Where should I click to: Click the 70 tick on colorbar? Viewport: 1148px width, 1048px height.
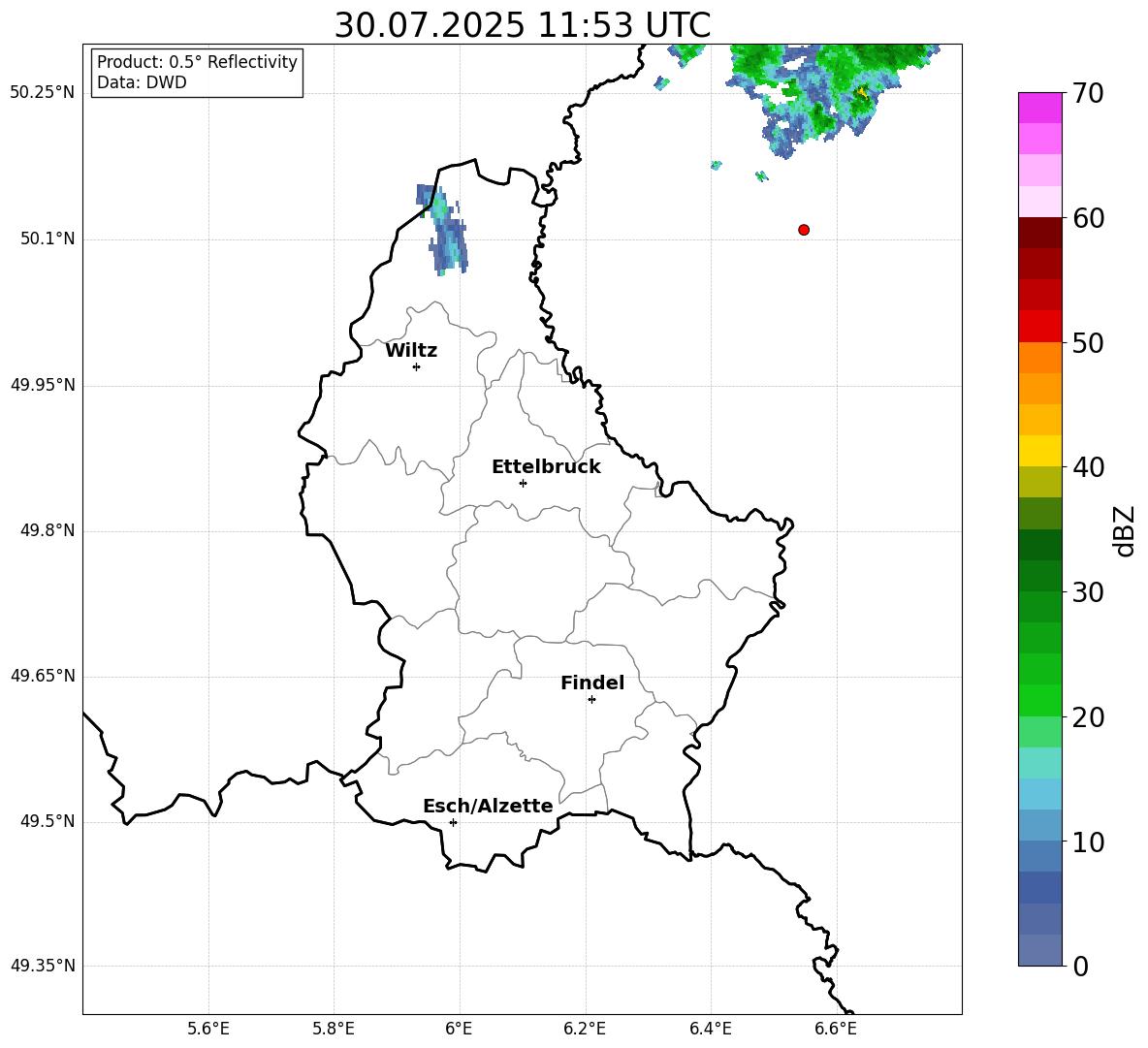pos(1088,94)
